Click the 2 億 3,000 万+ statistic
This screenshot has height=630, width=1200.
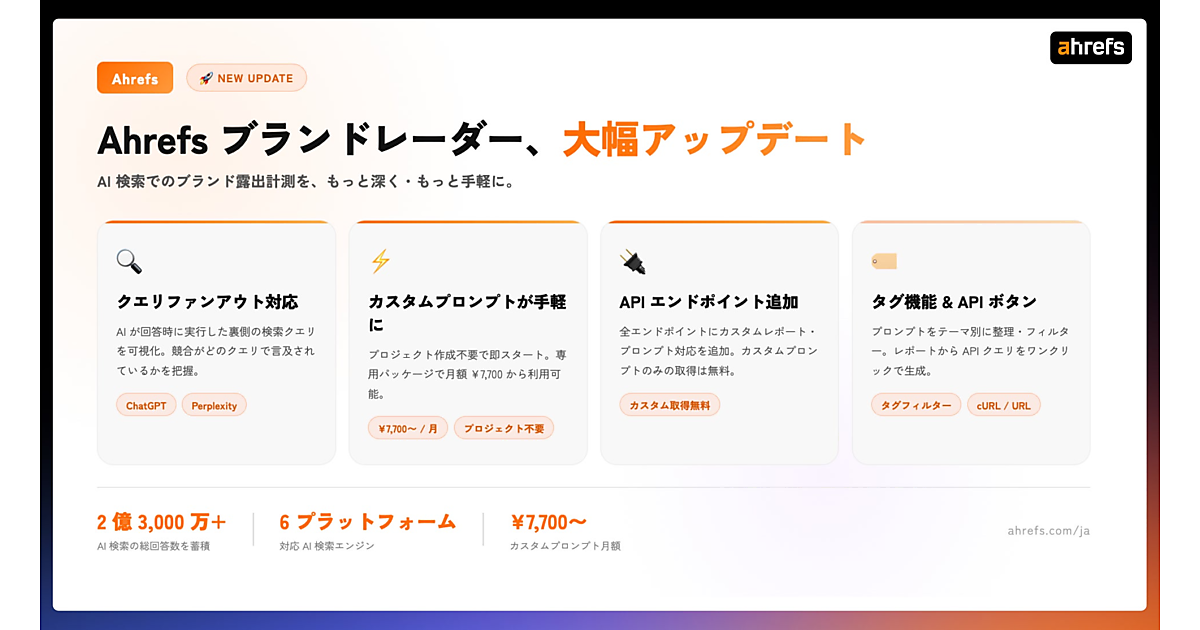pos(162,522)
